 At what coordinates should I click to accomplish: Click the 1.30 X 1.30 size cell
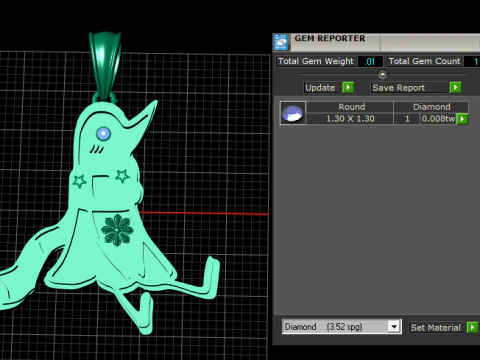point(350,119)
